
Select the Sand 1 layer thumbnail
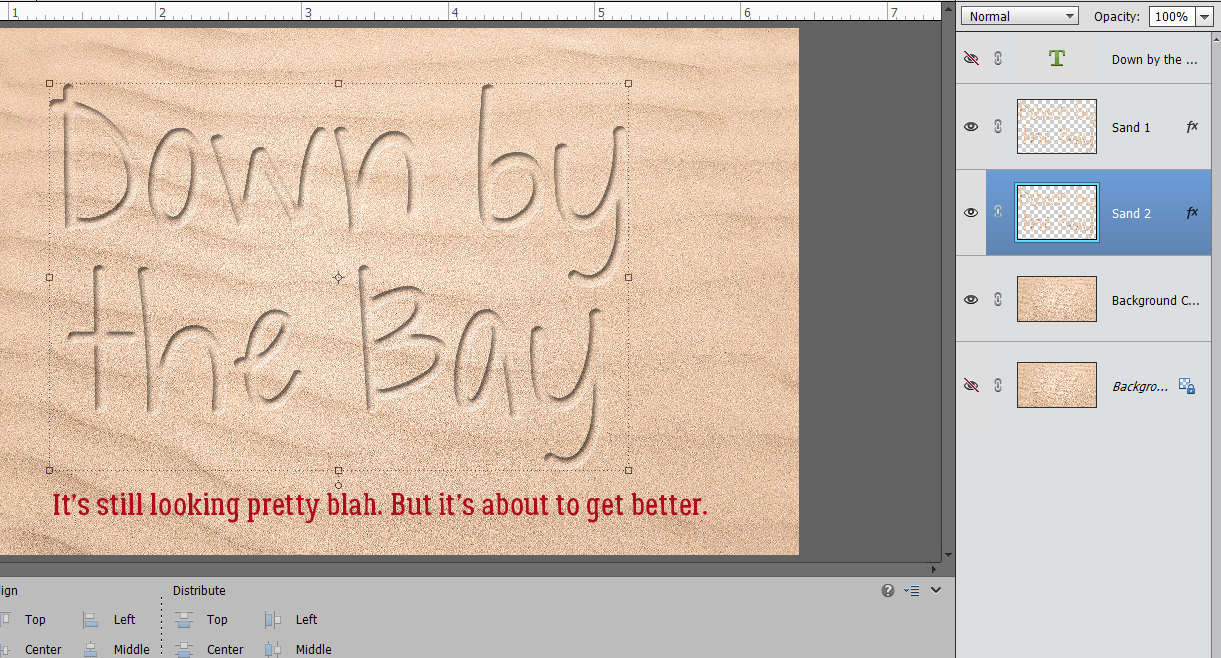coord(1057,127)
